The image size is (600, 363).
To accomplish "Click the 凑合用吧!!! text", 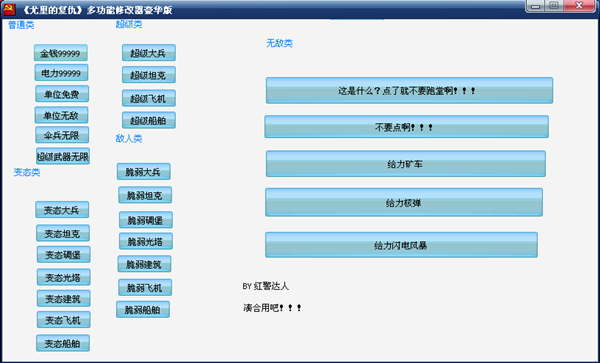I will pos(272,308).
